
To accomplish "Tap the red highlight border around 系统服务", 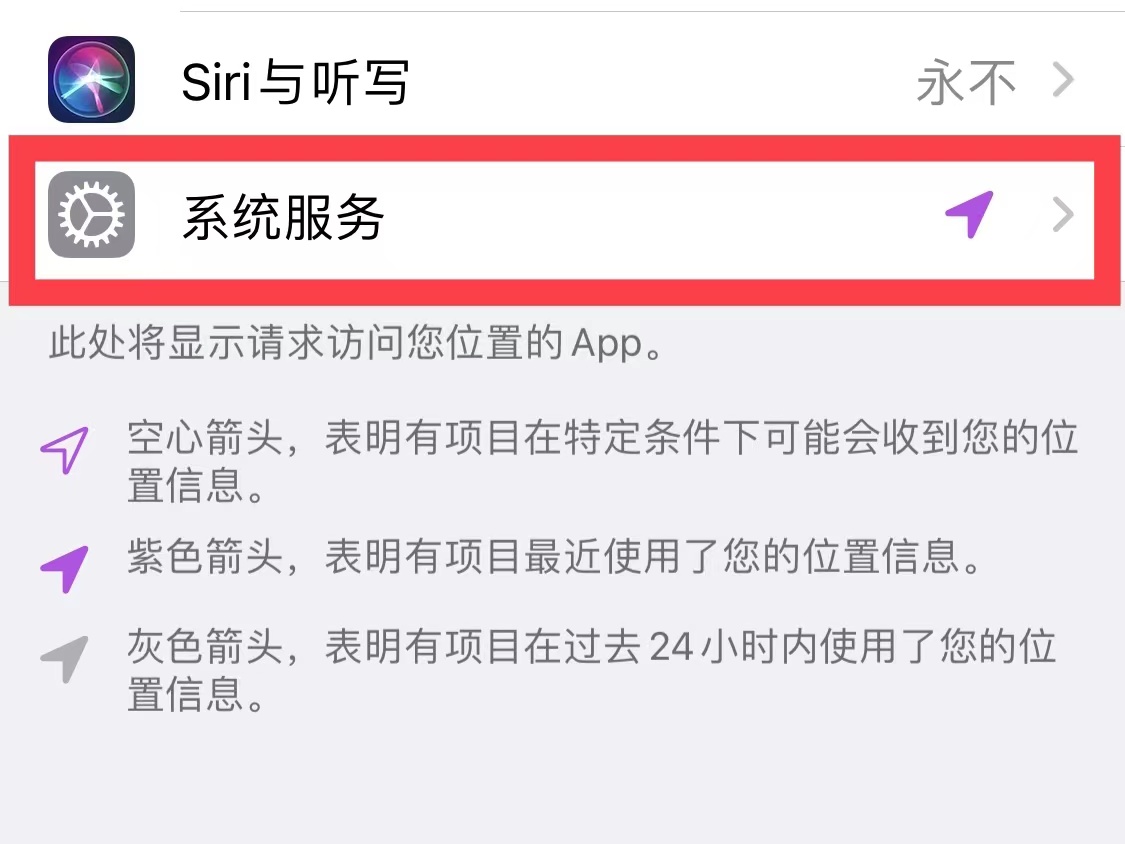I will [564, 149].
